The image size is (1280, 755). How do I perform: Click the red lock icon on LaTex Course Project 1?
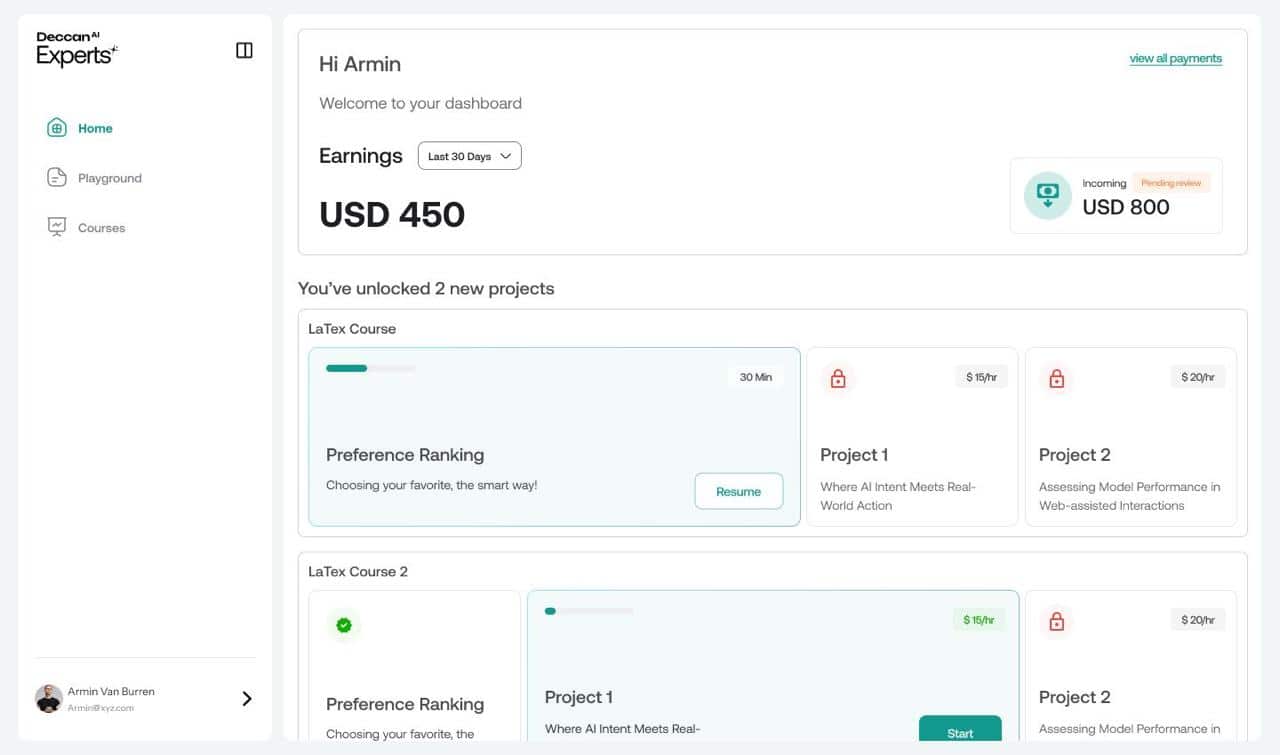pyautogui.click(x=838, y=379)
